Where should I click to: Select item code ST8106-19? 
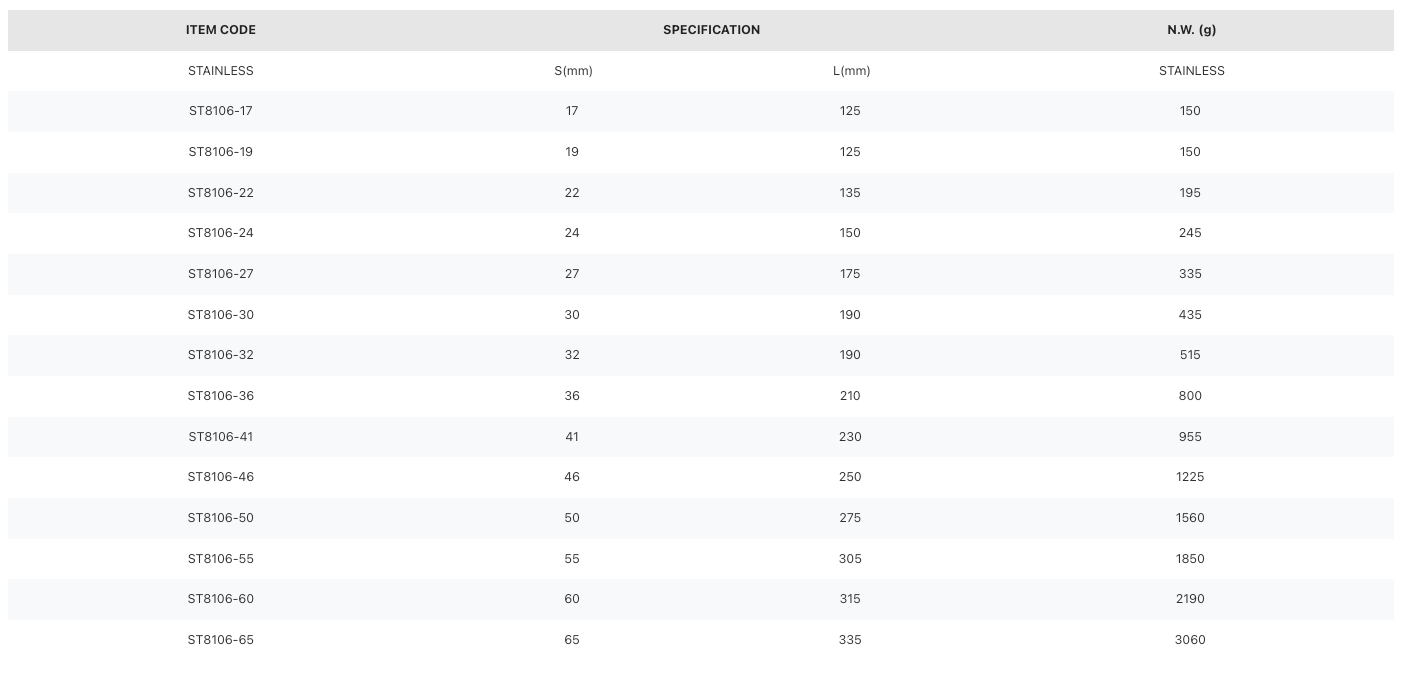click(x=221, y=152)
